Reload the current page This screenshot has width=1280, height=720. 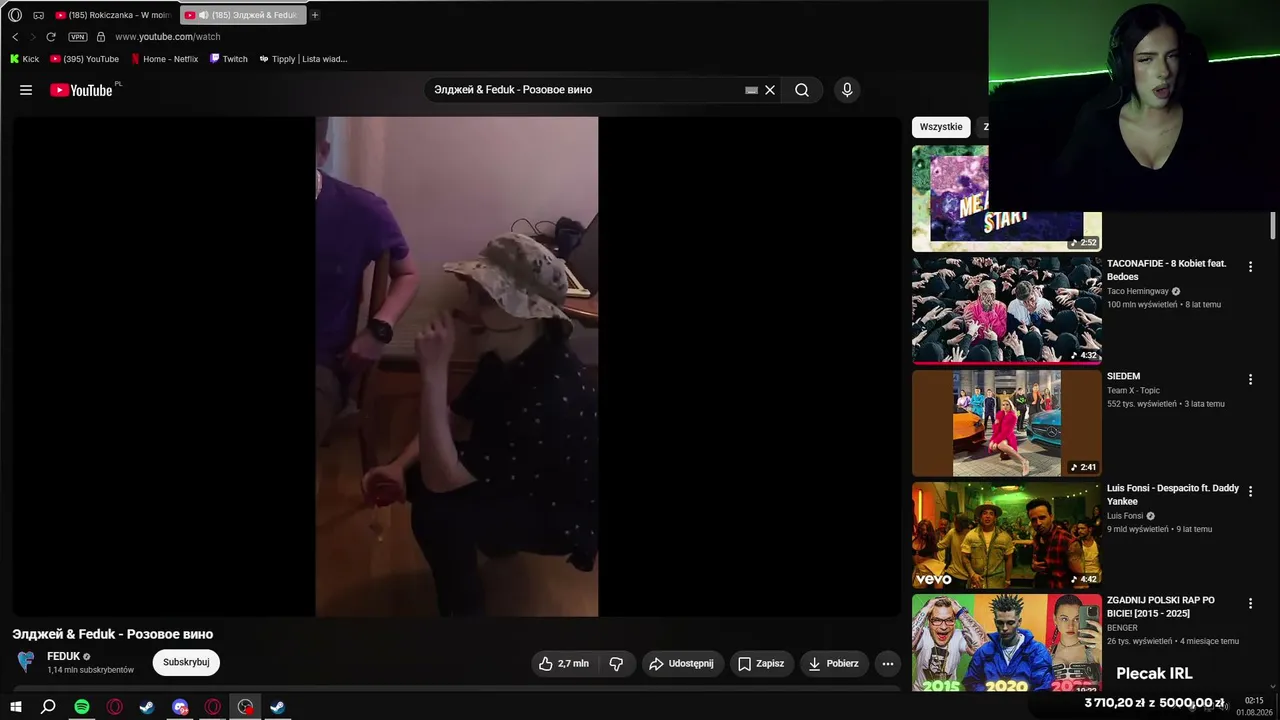[51, 37]
